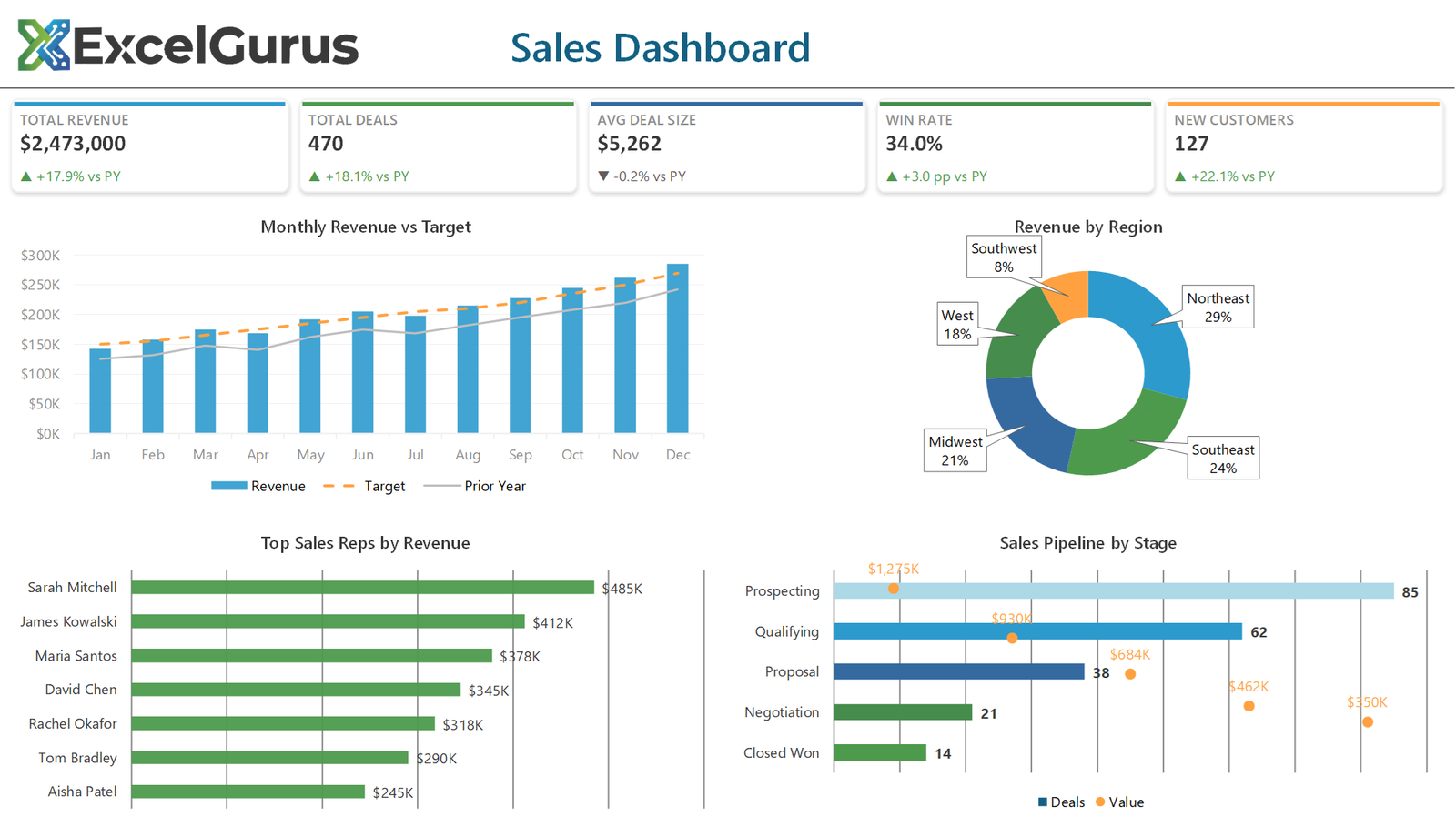The height and width of the screenshot is (837, 1456).
Task: Click the orange Value dot legend marker
Action: (x=1099, y=802)
